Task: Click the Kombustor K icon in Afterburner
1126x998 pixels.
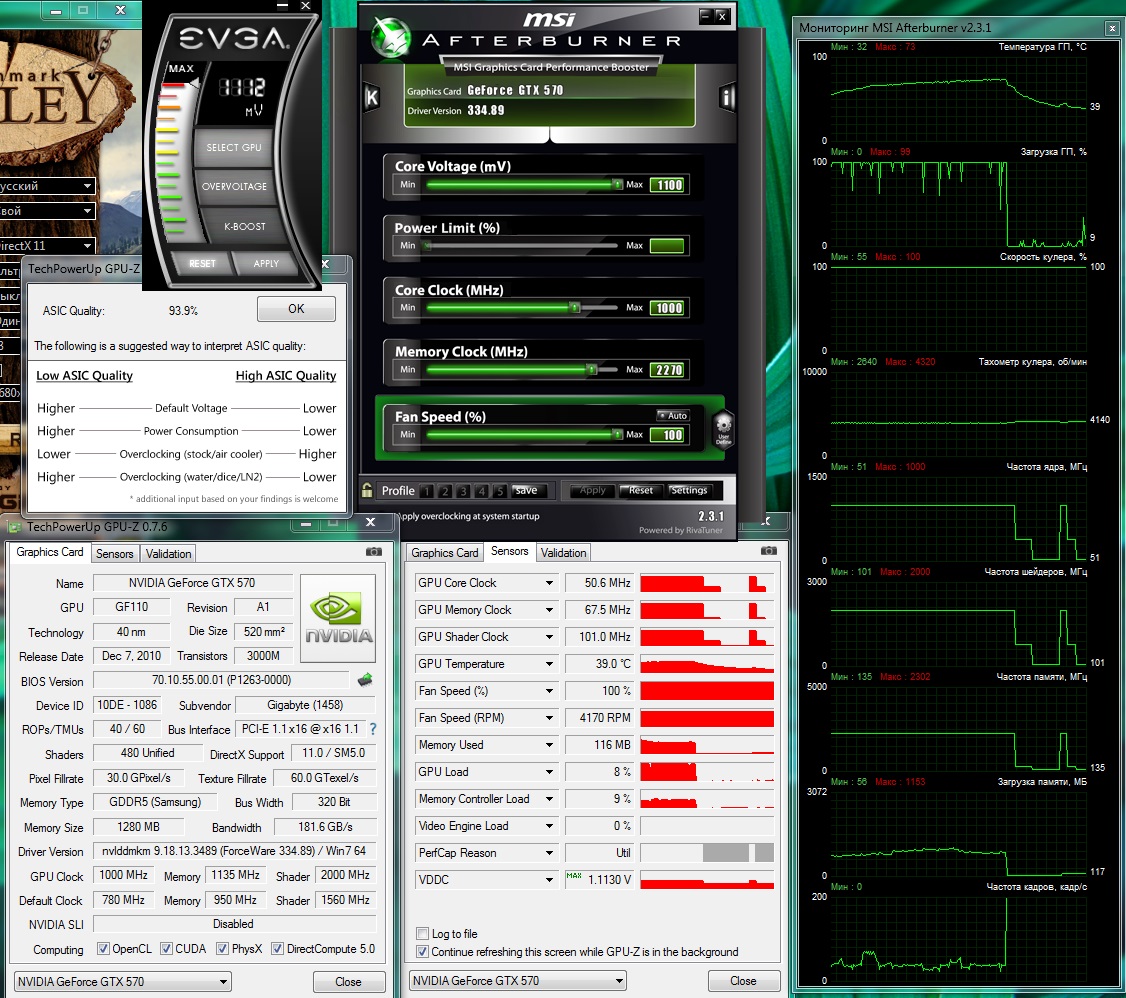Action: coord(371,97)
